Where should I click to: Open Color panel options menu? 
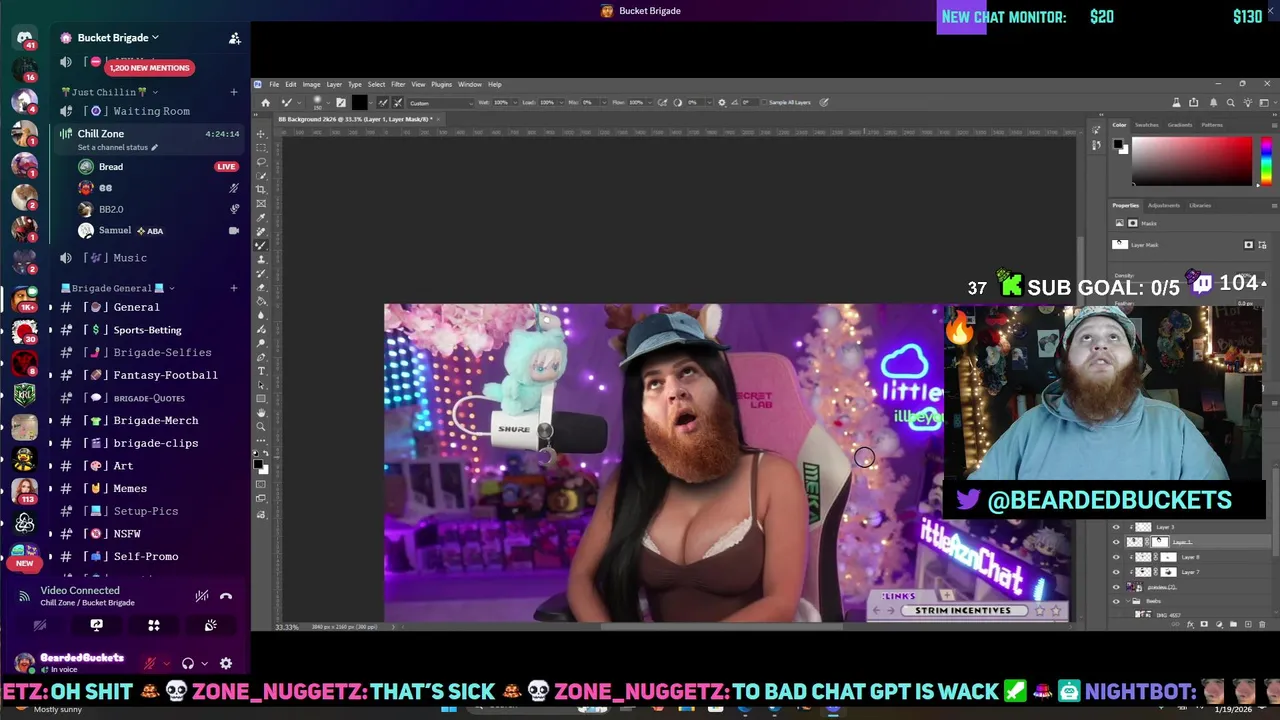1274,125
